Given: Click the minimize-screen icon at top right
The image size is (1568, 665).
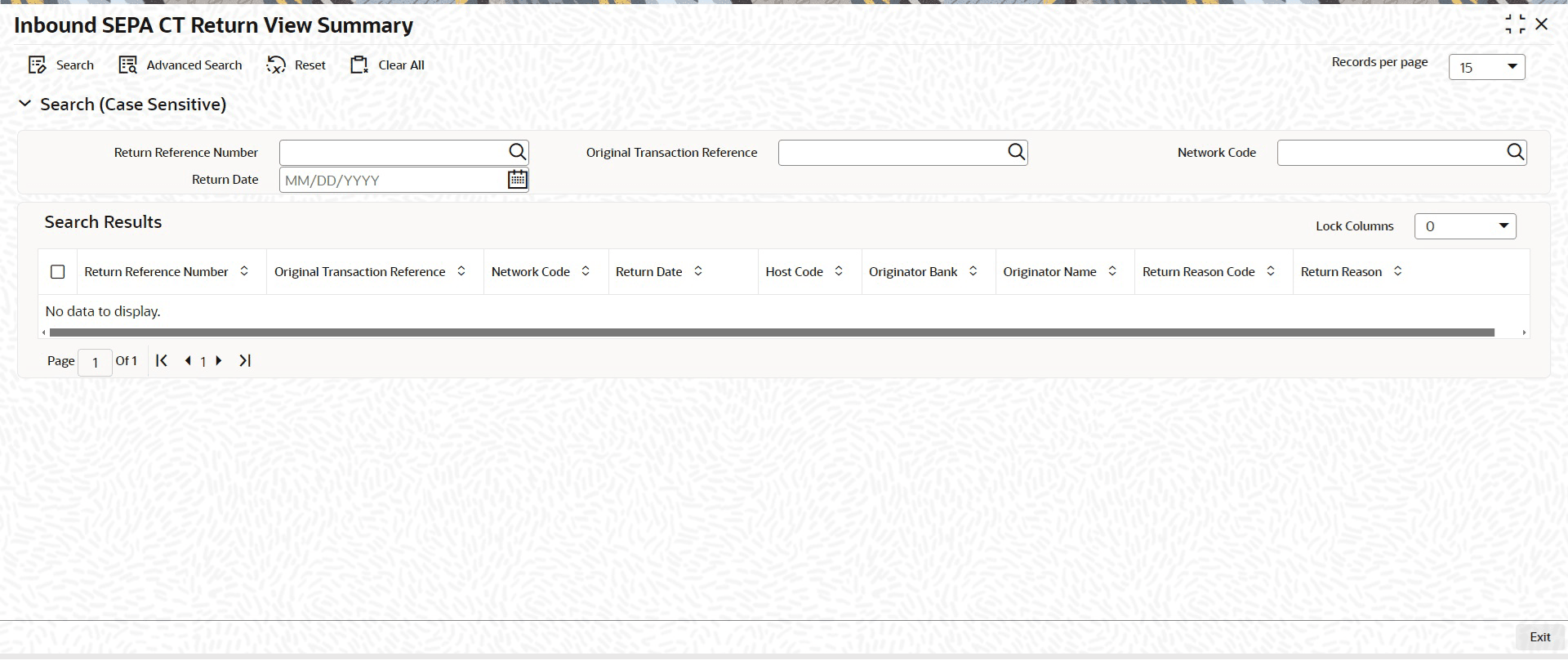Looking at the screenshot, I should point(1515,25).
